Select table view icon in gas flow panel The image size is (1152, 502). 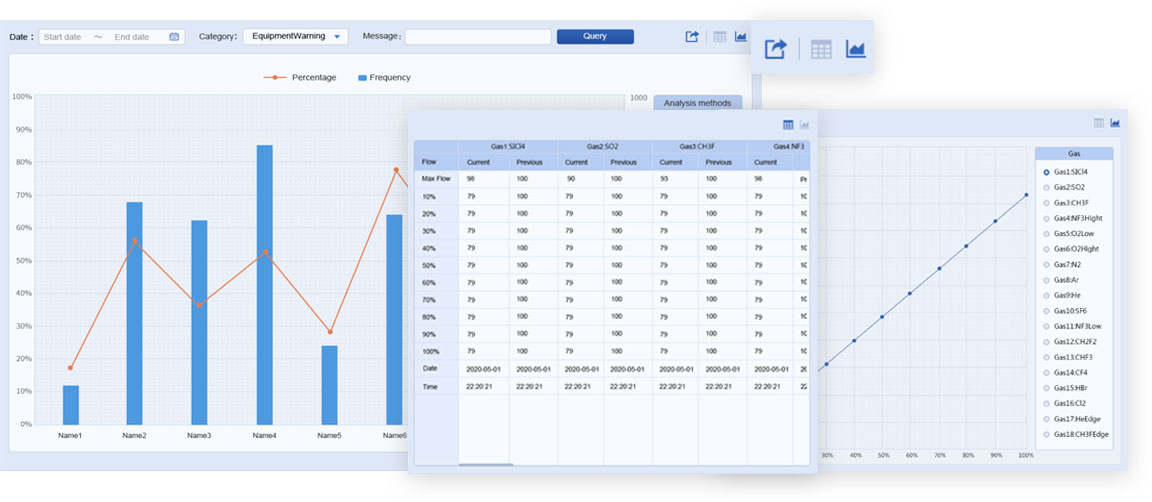788,125
